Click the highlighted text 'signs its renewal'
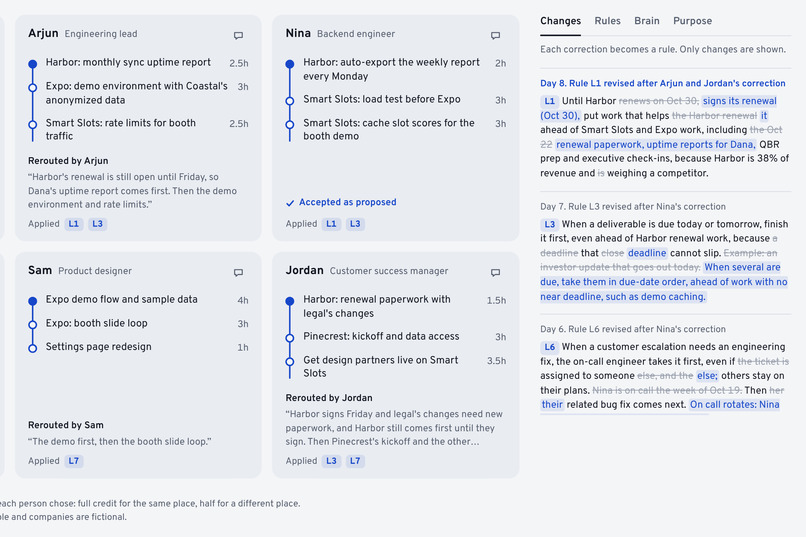This screenshot has height=537, width=806. [x=740, y=101]
